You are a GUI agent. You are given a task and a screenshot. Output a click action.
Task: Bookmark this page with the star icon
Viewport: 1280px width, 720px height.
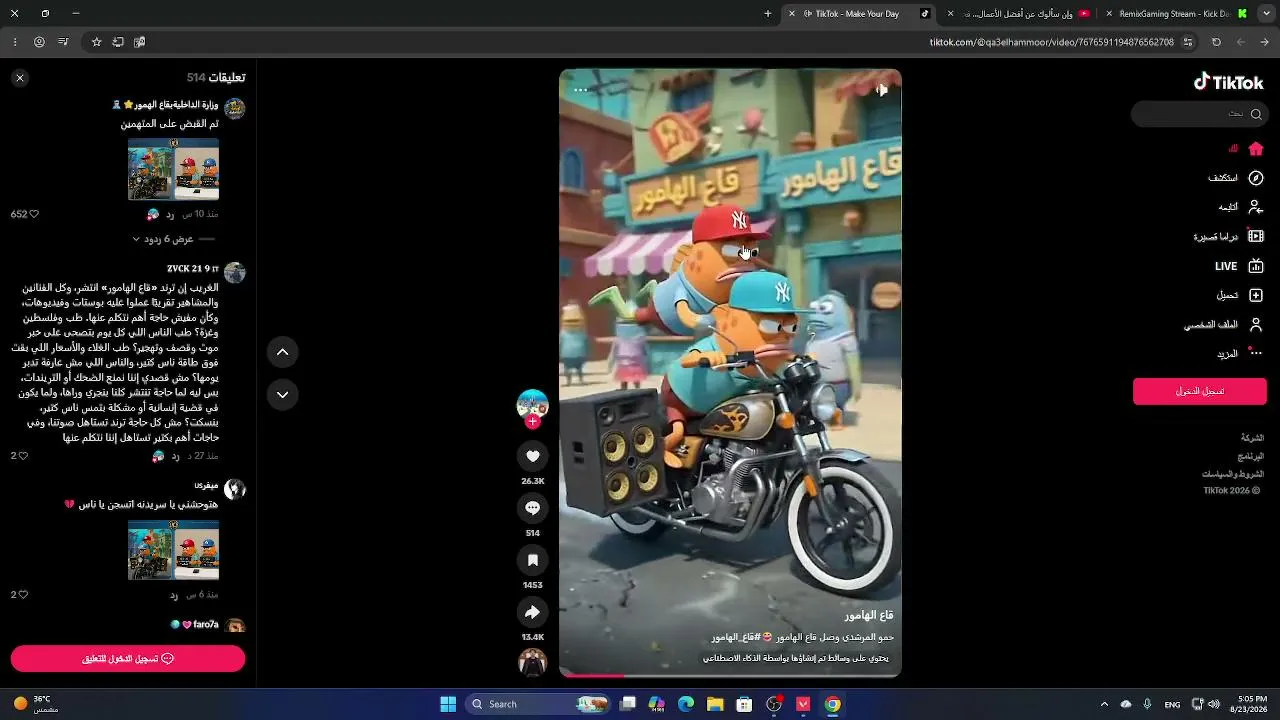96,42
